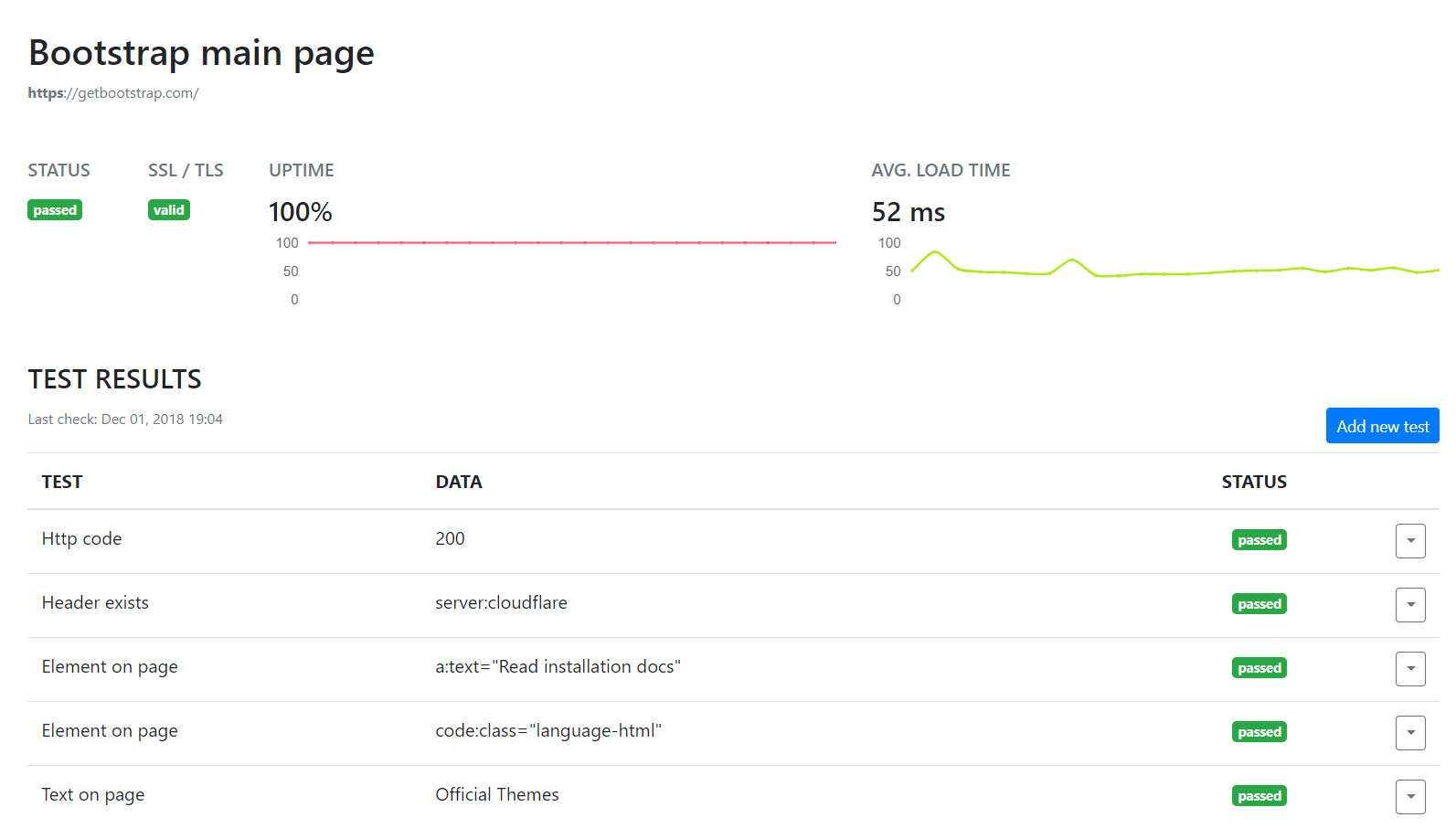This screenshot has height=839, width=1456.
Task: Click passed badge for language-html row
Action: click(x=1259, y=732)
